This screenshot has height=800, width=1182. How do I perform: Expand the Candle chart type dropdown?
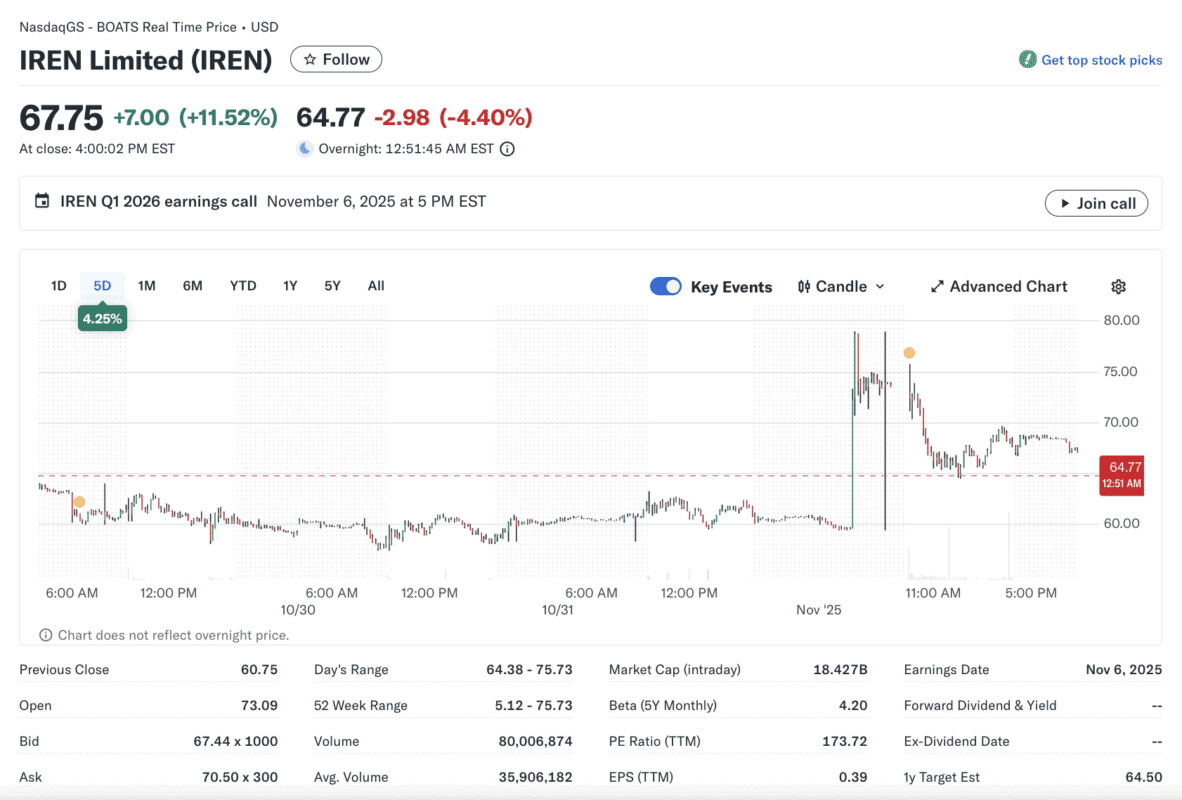[x=841, y=287]
